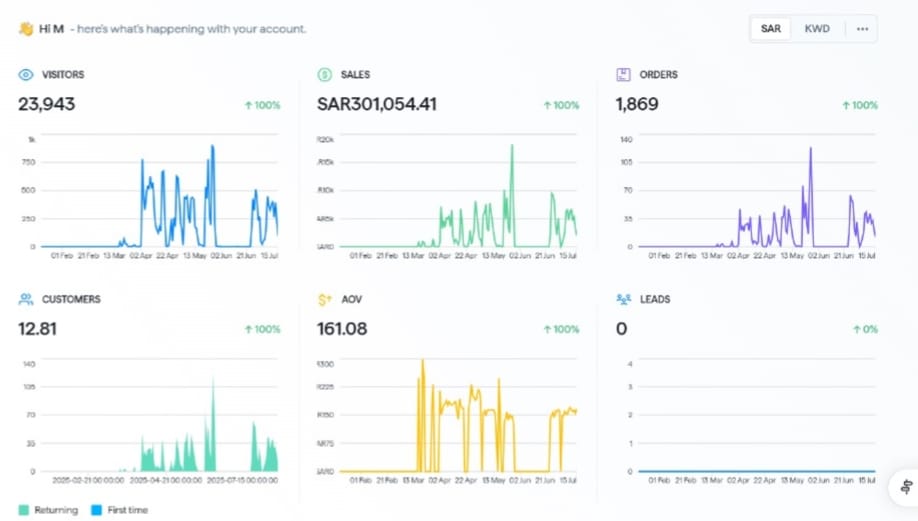Switch currency to SAR
The height and width of the screenshot is (521, 918).
click(x=770, y=29)
